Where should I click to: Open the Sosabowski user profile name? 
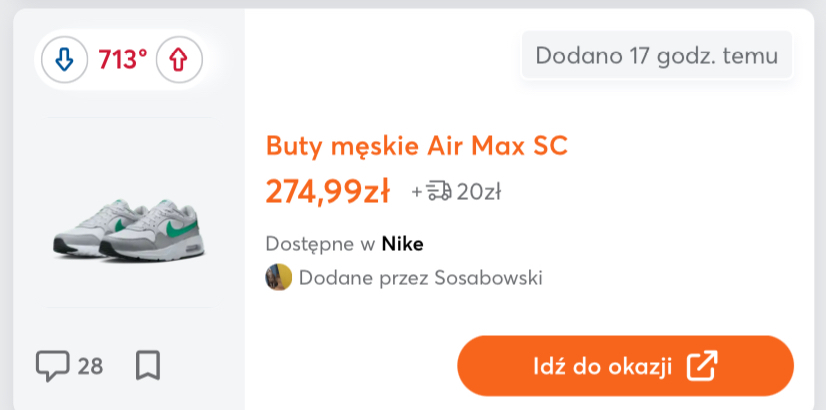click(x=488, y=277)
